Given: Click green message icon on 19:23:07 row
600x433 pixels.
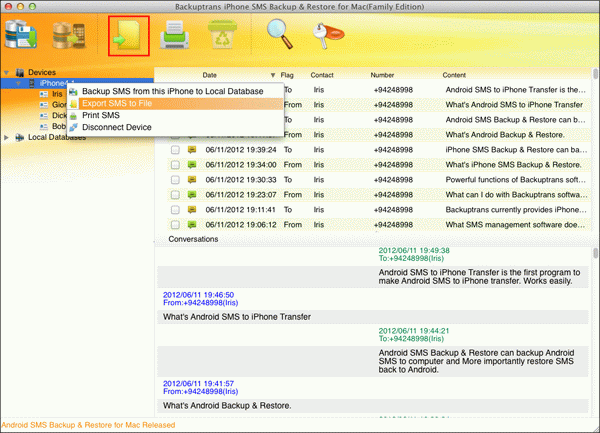Looking at the screenshot, I should point(192,194).
